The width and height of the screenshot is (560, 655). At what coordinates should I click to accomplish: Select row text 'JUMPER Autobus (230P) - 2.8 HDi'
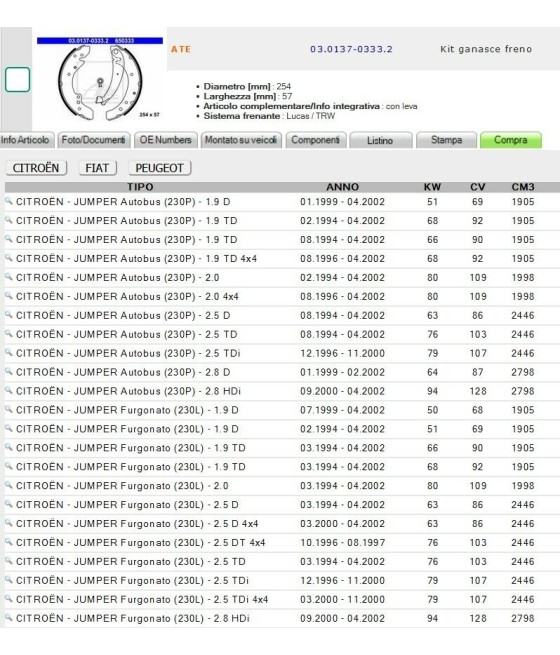point(157,391)
